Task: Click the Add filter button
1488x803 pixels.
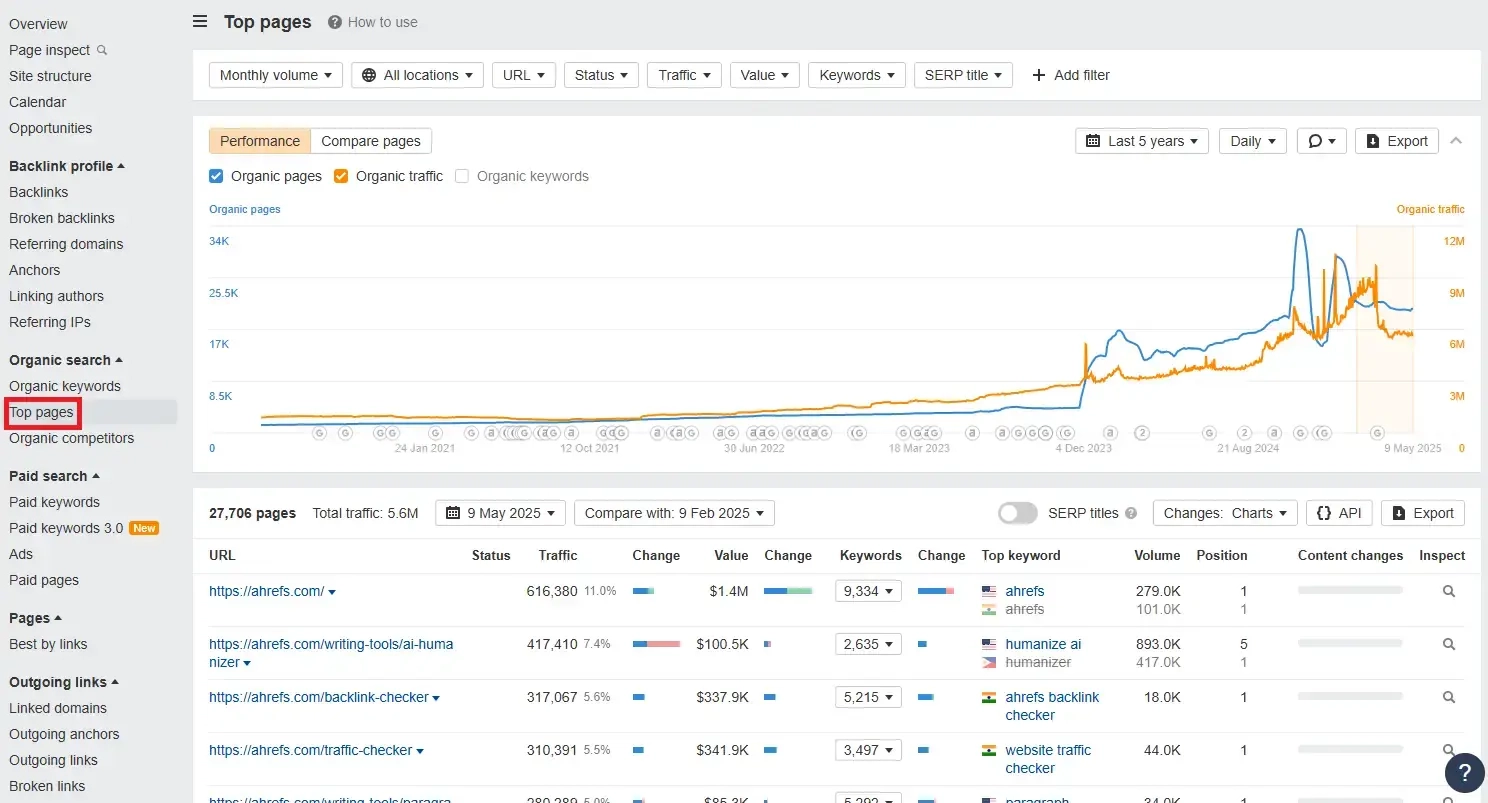Action: pyautogui.click(x=1070, y=75)
